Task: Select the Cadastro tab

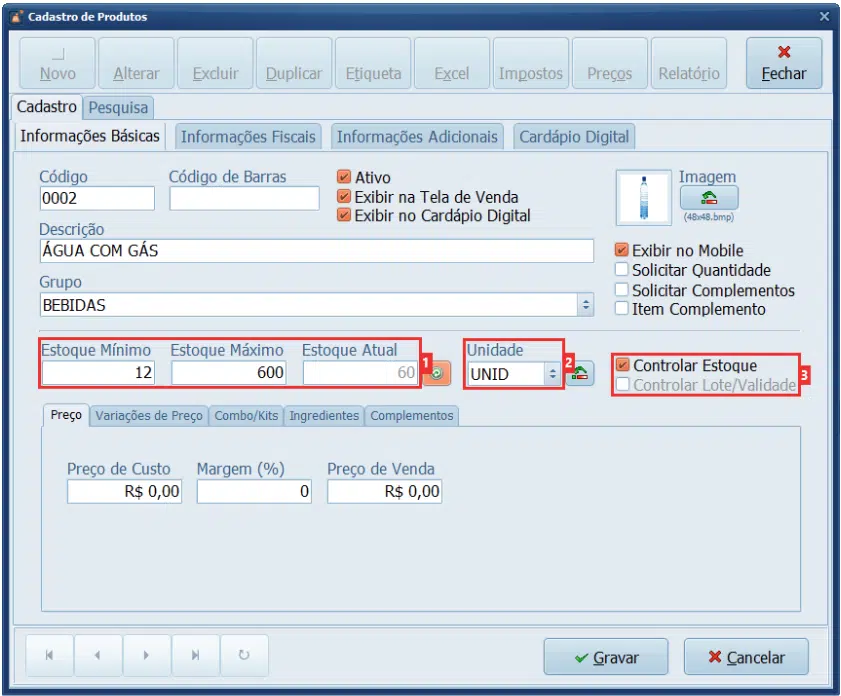Action: pyautogui.click(x=47, y=107)
